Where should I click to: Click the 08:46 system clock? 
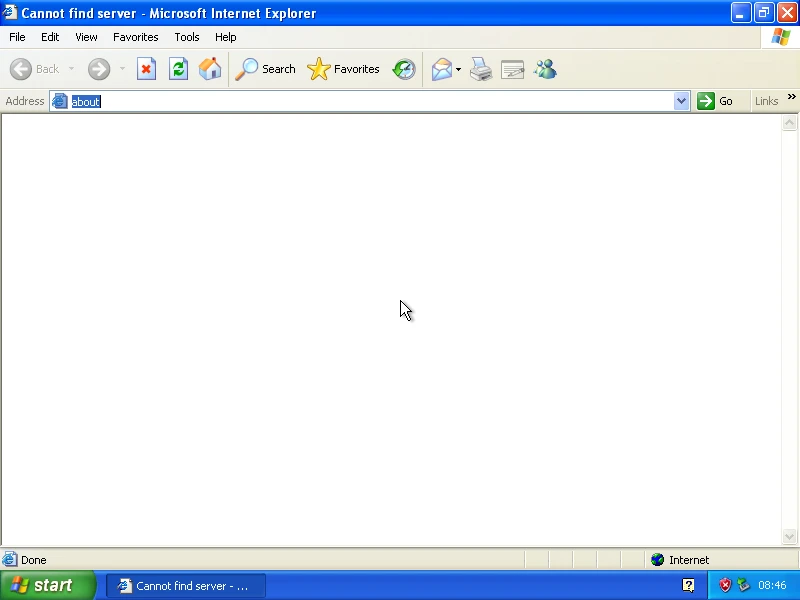[772, 585]
